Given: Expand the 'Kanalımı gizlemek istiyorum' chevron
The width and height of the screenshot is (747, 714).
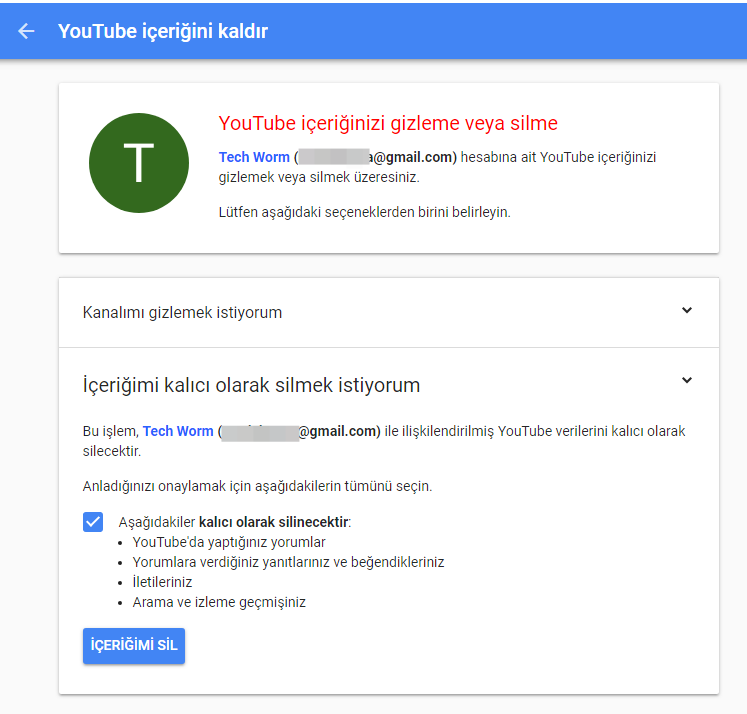Looking at the screenshot, I should tap(687, 311).
